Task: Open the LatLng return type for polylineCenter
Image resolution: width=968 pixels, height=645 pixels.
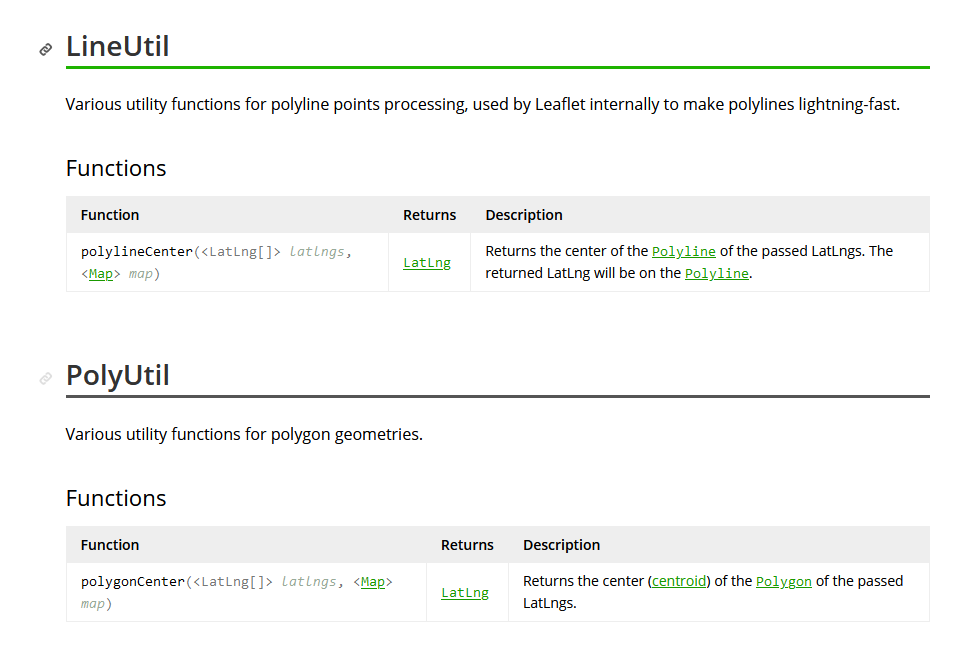Action: (427, 263)
